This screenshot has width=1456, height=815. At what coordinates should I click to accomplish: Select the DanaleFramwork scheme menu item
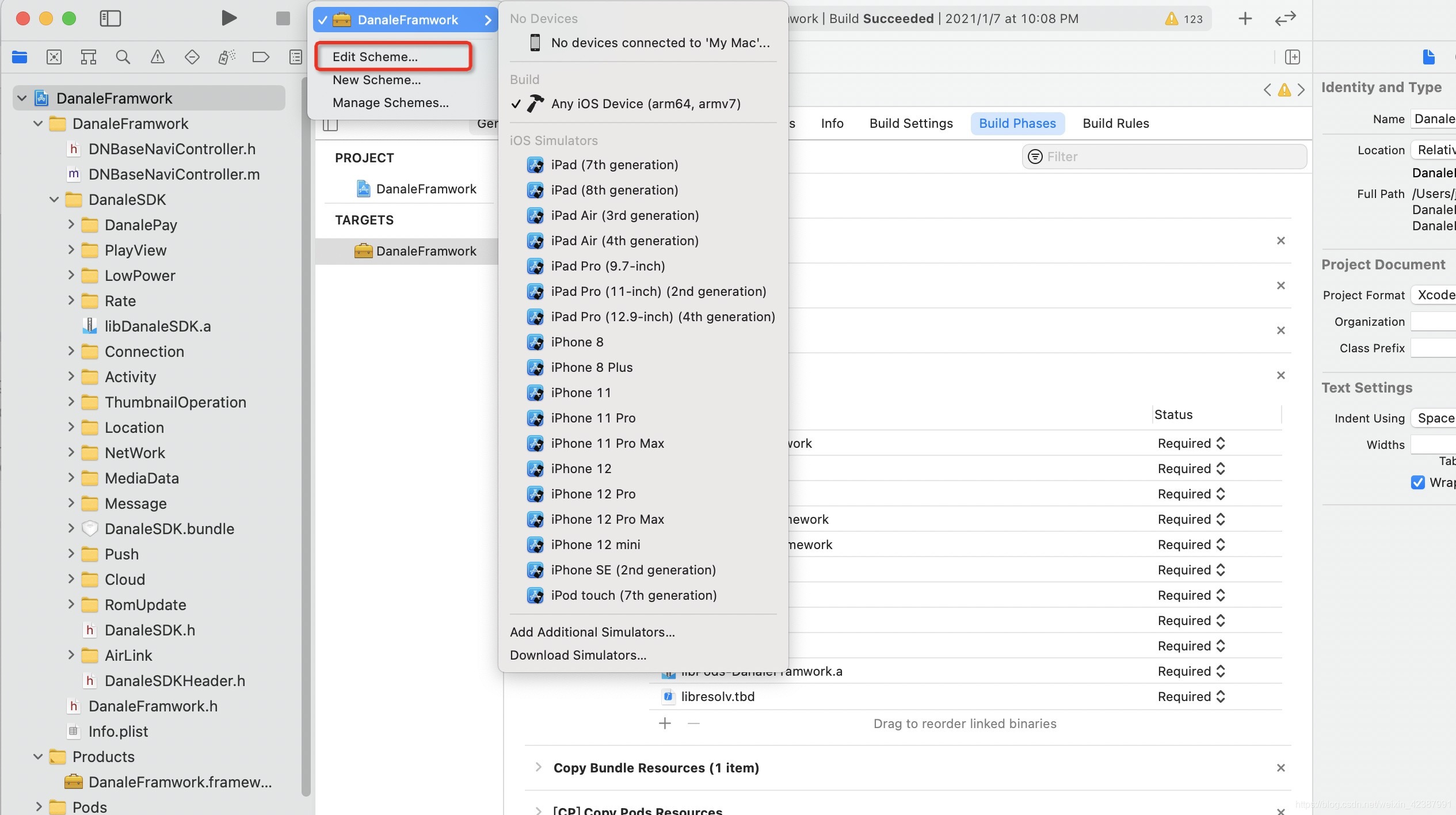pyautogui.click(x=405, y=20)
